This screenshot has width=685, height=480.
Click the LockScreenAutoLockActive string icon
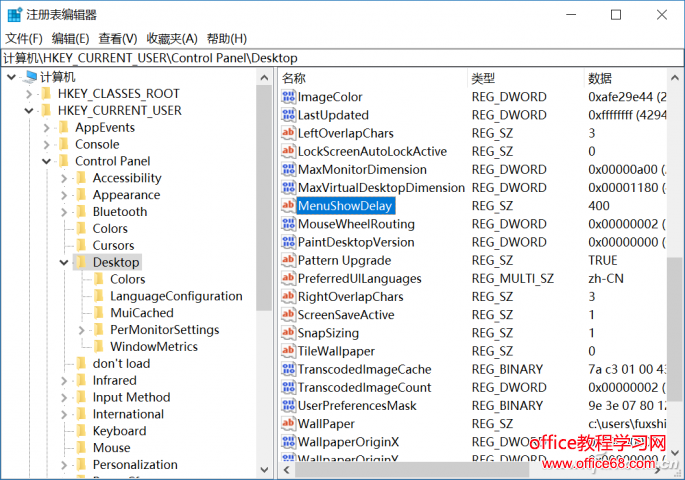(288, 152)
